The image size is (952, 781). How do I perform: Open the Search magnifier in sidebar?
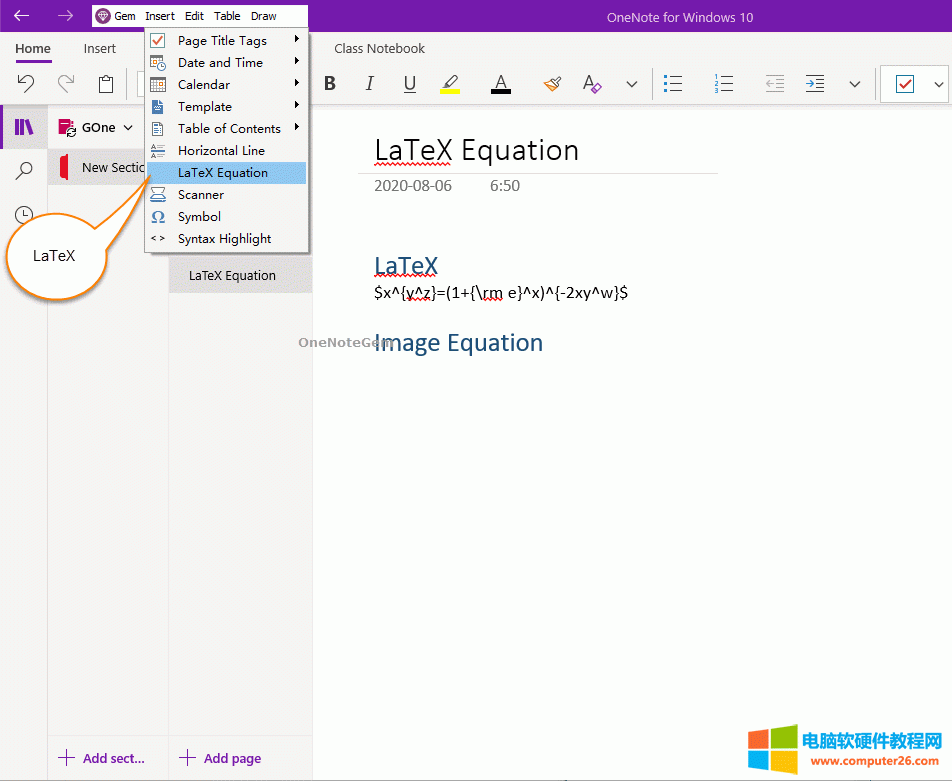(24, 171)
